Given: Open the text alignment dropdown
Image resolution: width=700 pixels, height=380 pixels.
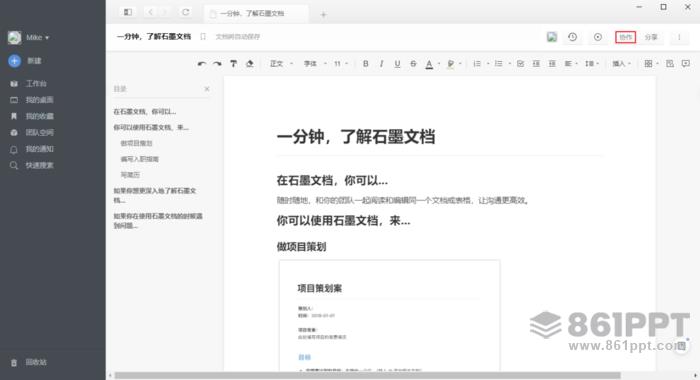Looking at the screenshot, I should tap(571, 64).
